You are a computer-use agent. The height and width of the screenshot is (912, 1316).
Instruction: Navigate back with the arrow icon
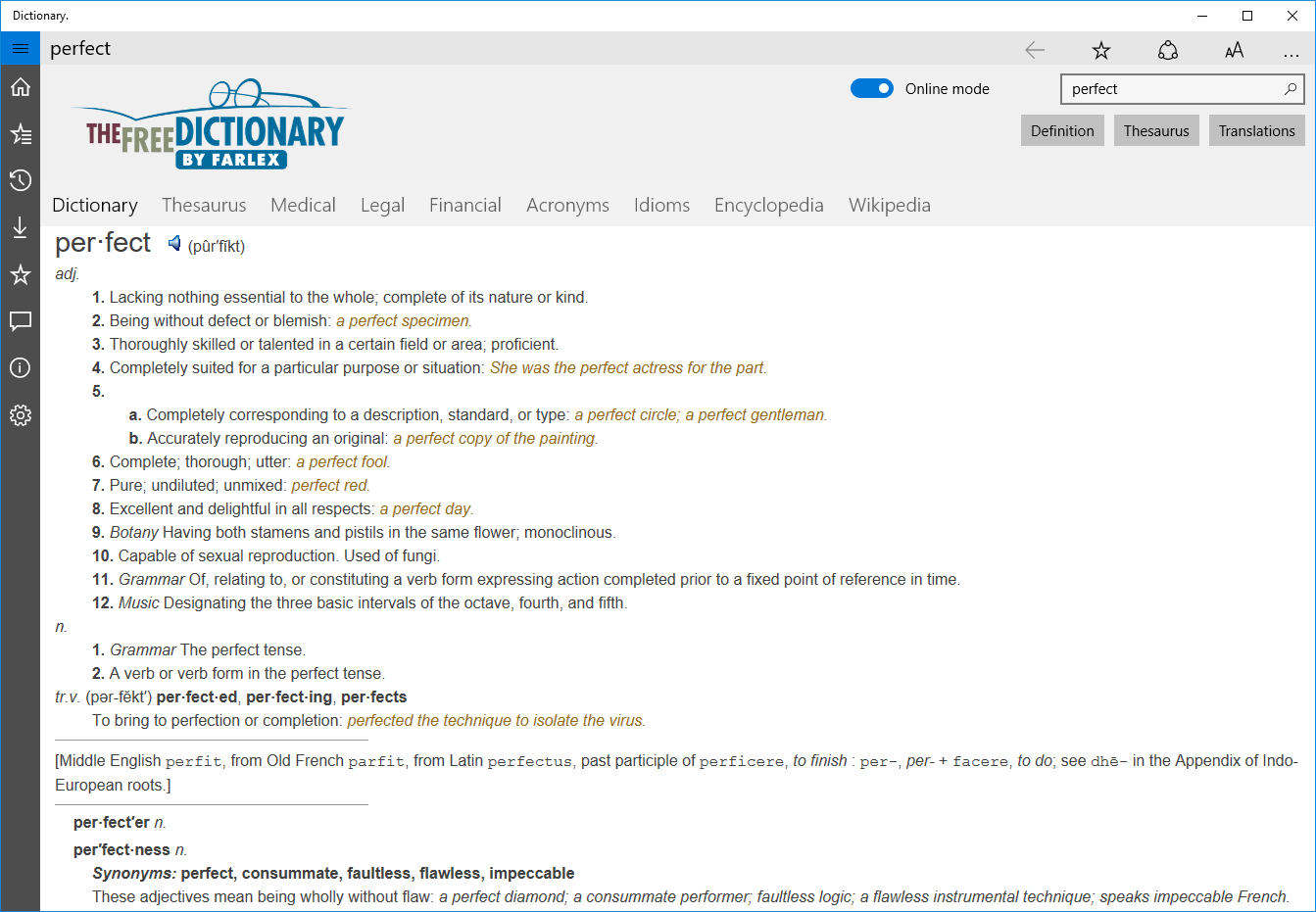point(1034,49)
